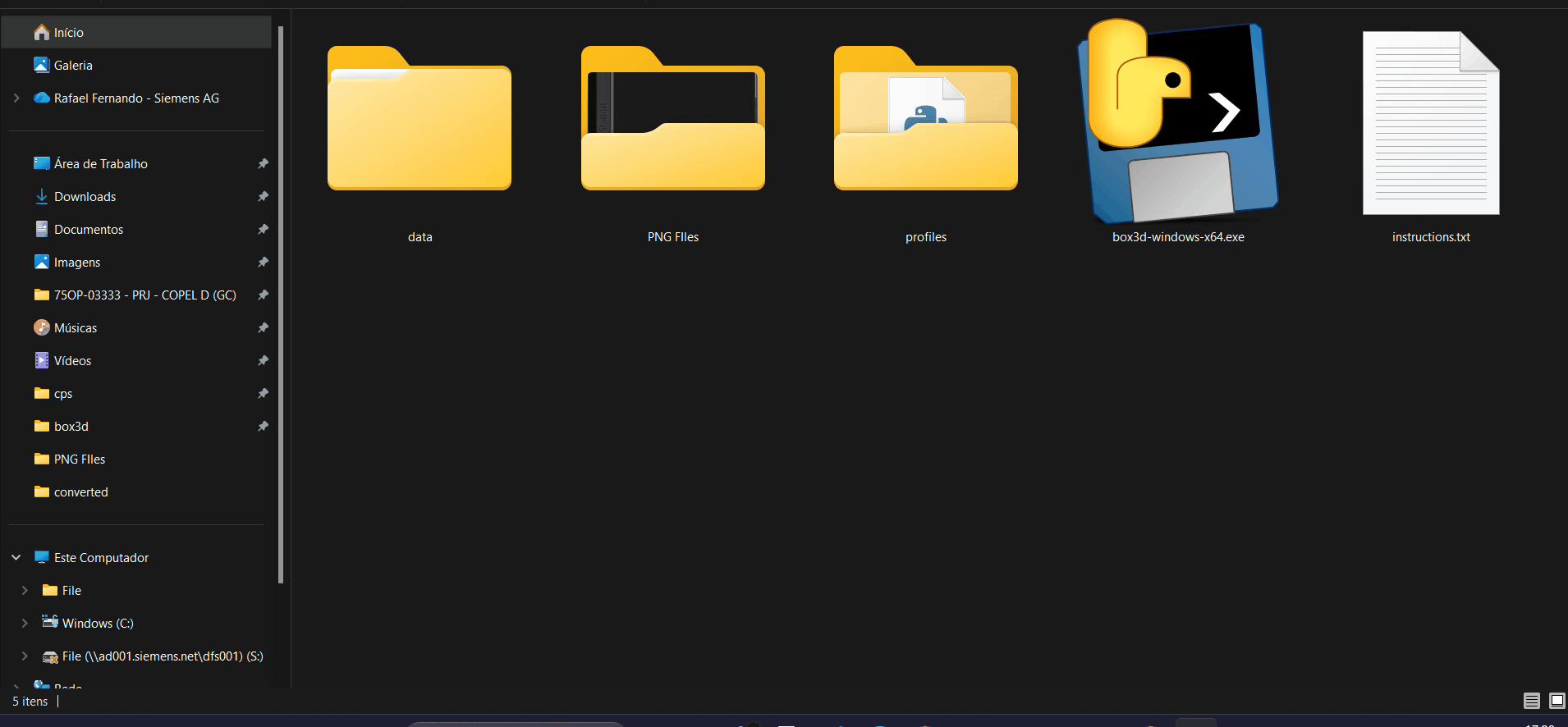1568x727 pixels.
Task: Unpin Downloads from quick access
Action: tap(263, 197)
